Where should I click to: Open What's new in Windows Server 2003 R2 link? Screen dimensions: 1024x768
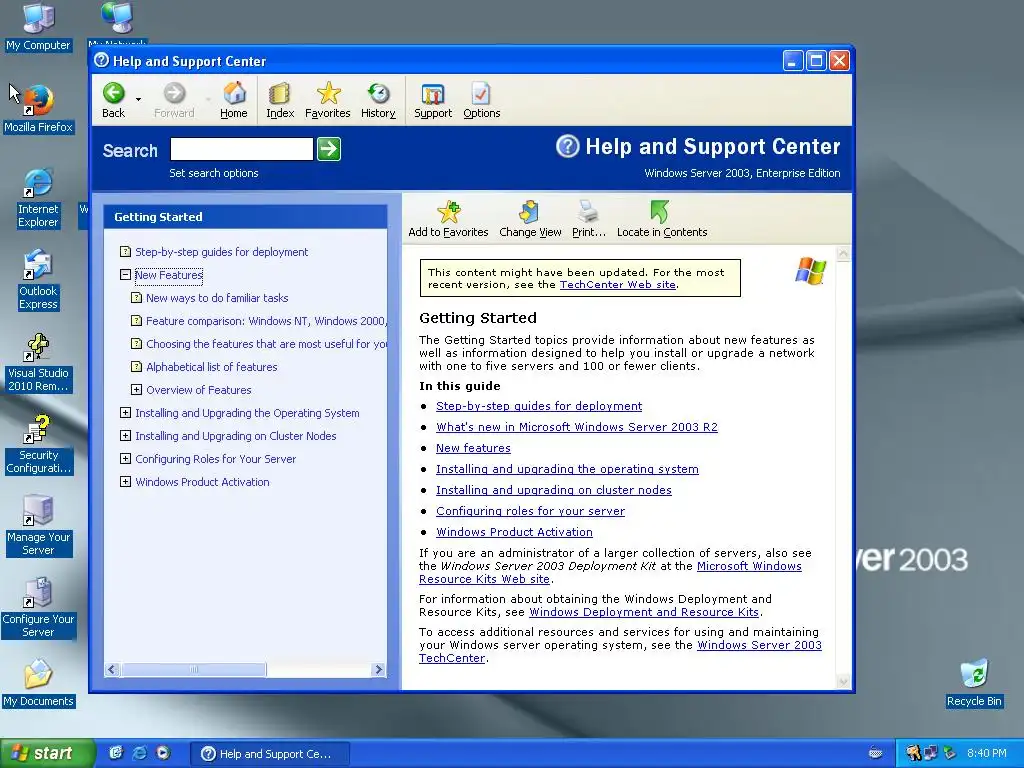[577, 427]
